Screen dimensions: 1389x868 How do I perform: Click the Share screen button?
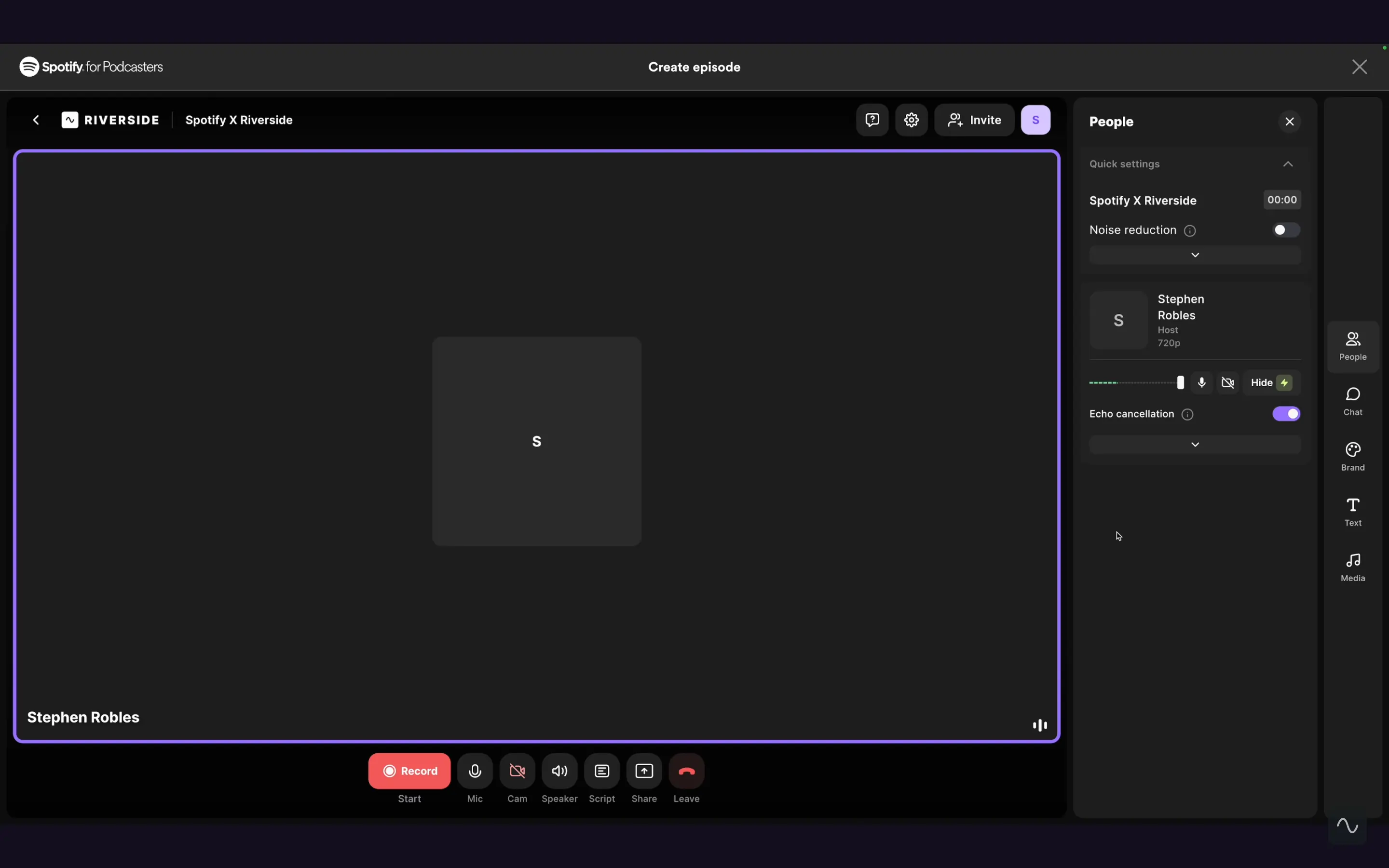tap(644, 771)
